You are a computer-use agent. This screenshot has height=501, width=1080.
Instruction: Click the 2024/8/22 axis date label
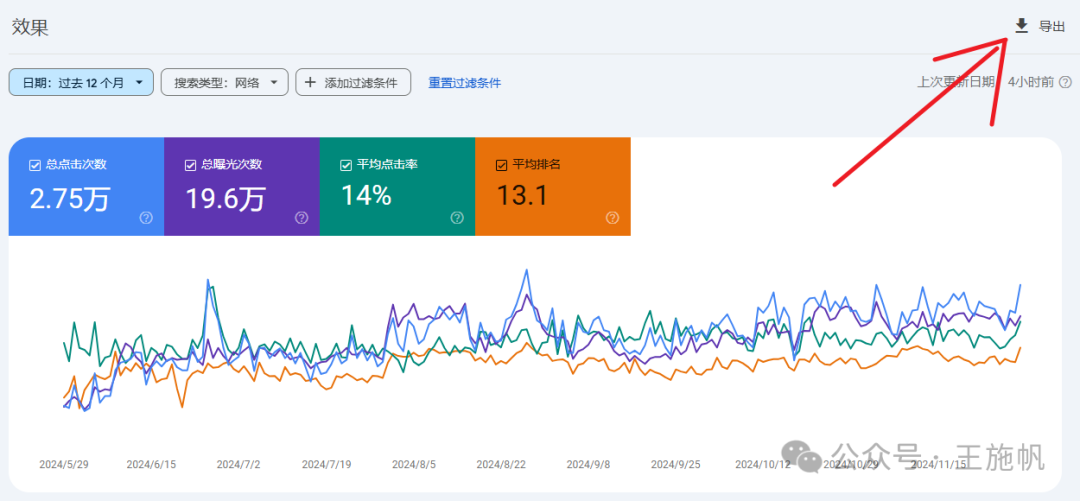[x=501, y=464]
